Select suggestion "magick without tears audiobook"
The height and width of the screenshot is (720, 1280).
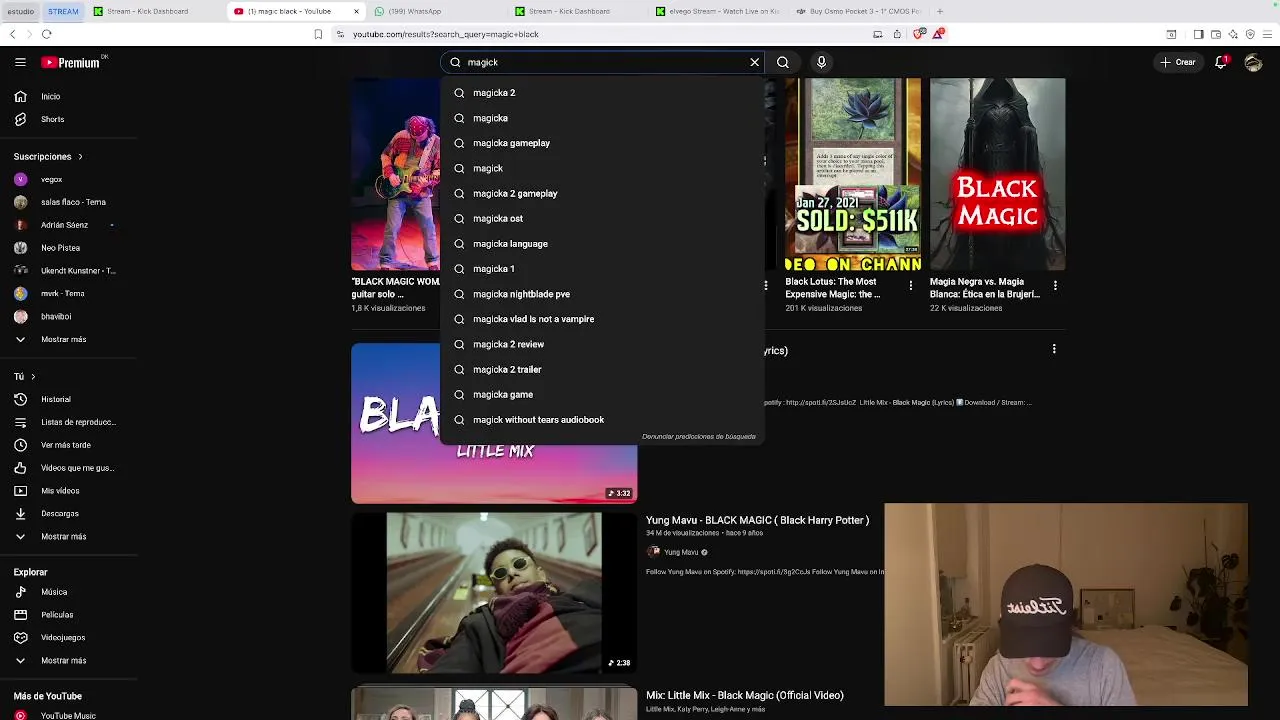tap(602, 420)
